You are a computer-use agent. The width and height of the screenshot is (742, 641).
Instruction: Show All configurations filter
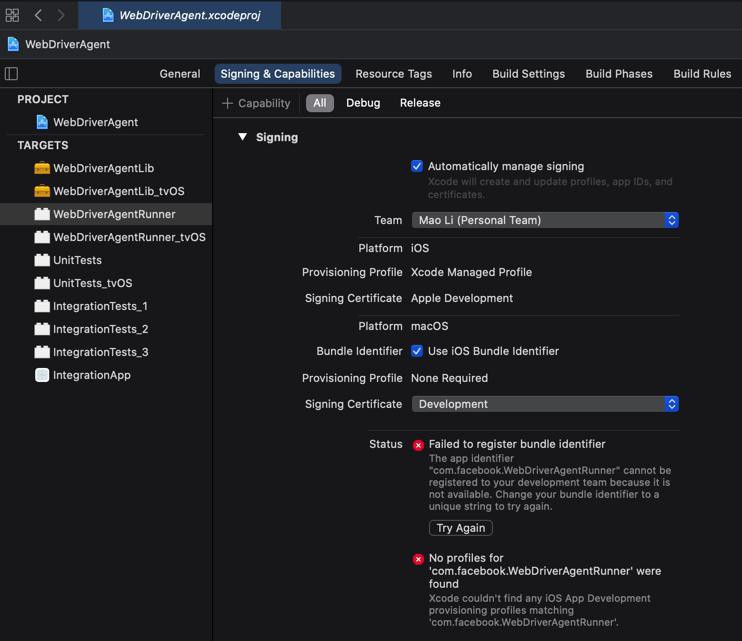pyautogui.click(x=320, y=103)
